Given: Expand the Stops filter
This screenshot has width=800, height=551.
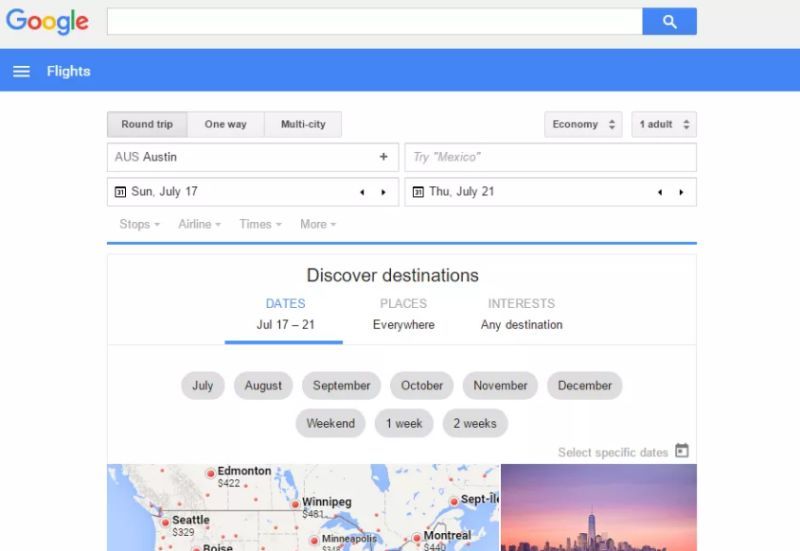Looking at the screenshot, I should pyautogui.click(x=139, y=224).
